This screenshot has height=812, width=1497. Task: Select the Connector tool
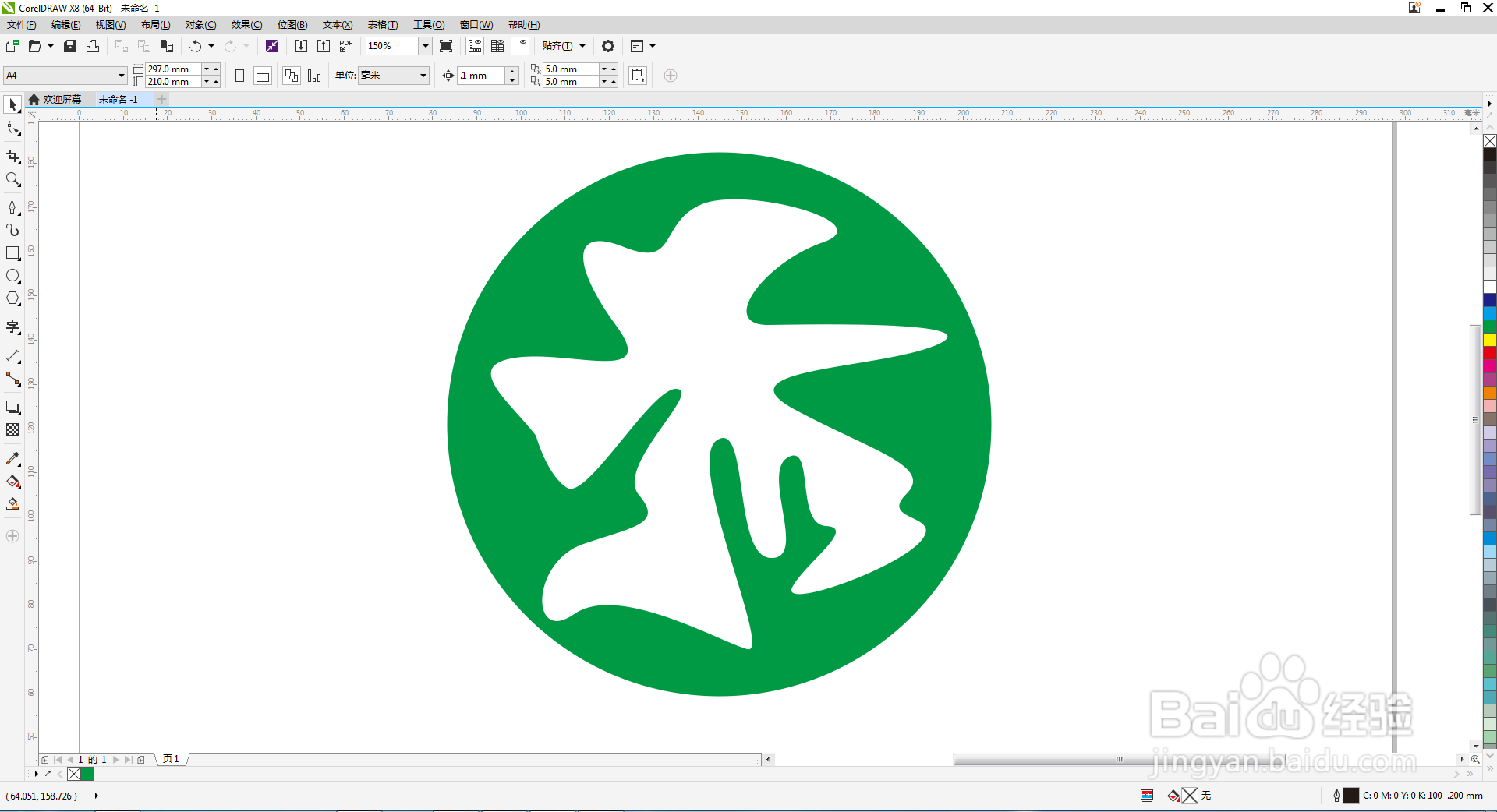(12, 379)
